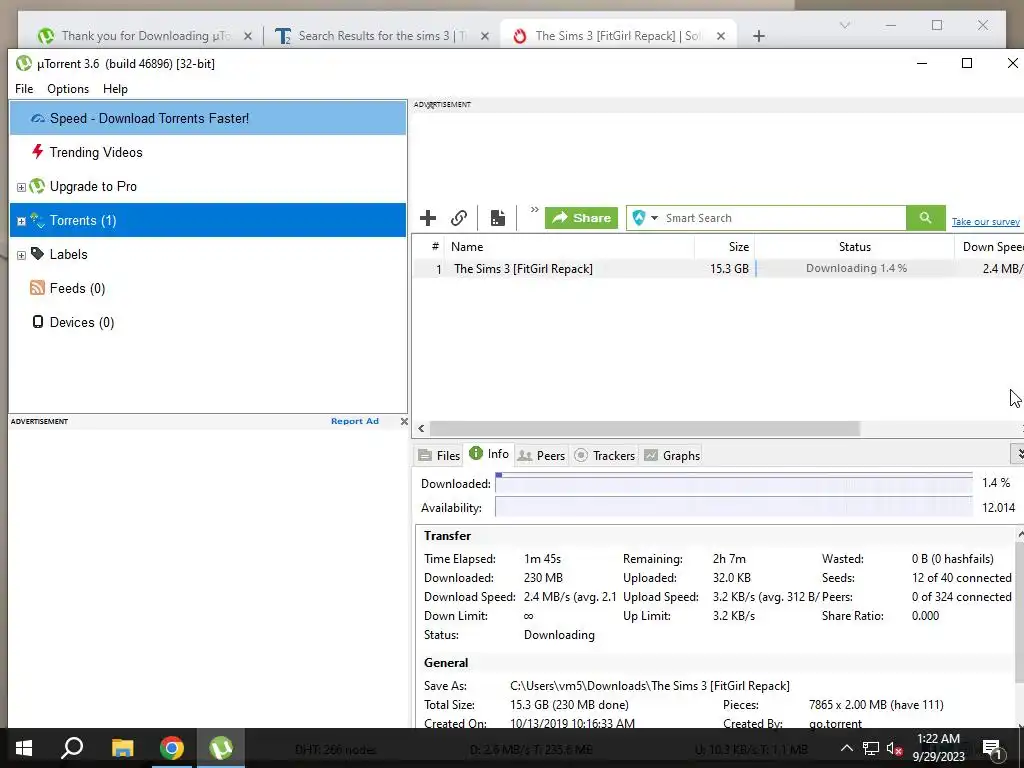
Task: Click the horizontal scrollbar in torrent list
Action: pos(645,428)
